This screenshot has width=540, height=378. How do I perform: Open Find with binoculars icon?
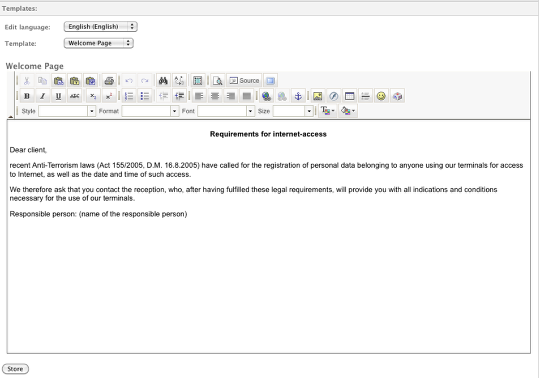(163, 81)
